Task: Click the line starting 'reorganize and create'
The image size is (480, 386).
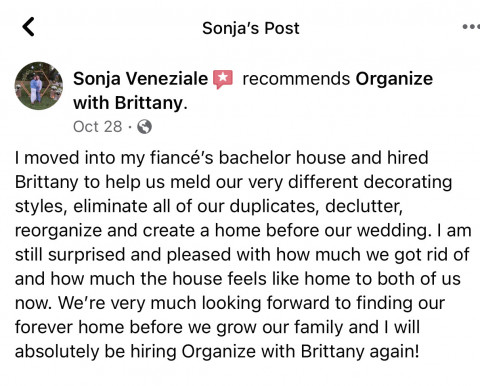Action: (x=243, y=230)
